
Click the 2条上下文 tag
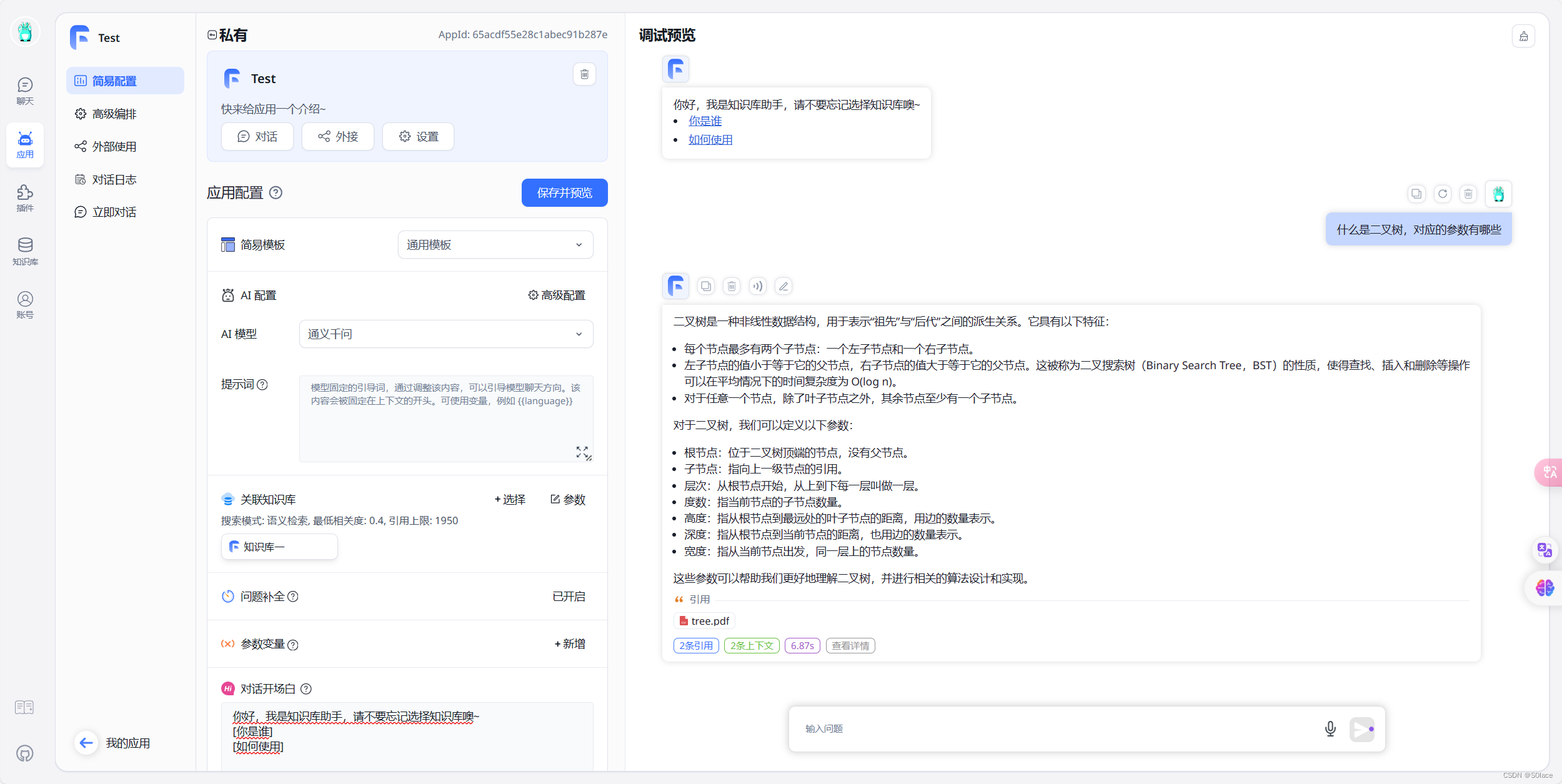pyautogui.click(x=752, y=646)
